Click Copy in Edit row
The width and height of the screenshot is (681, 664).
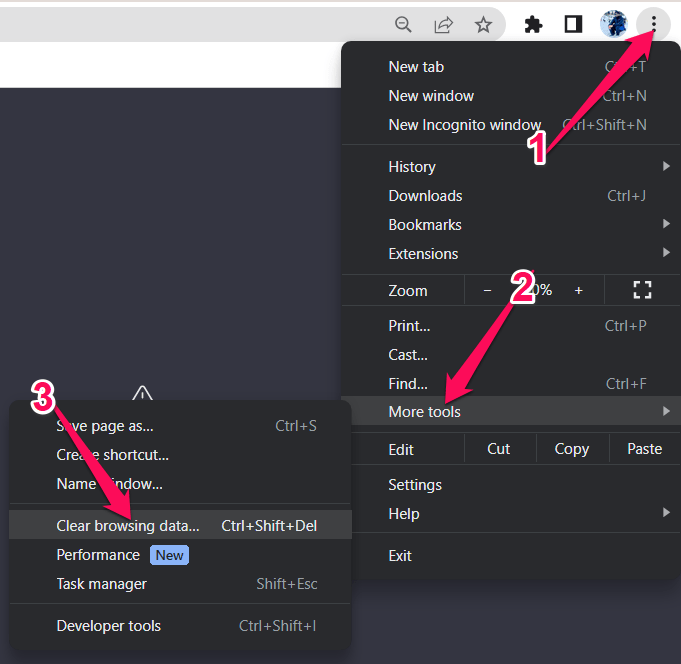click(x=572, y=449)
